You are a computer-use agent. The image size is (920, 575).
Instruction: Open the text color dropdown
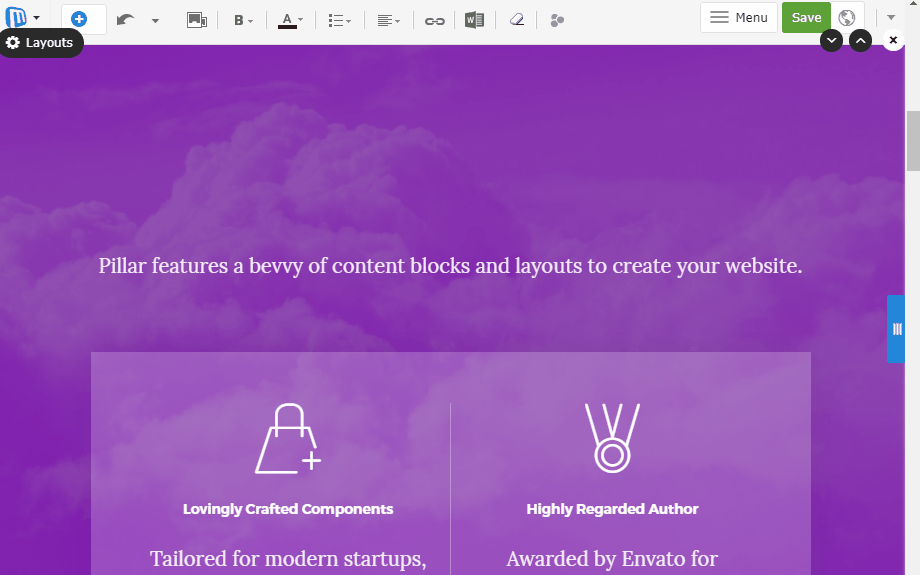(x=290, y=21)
